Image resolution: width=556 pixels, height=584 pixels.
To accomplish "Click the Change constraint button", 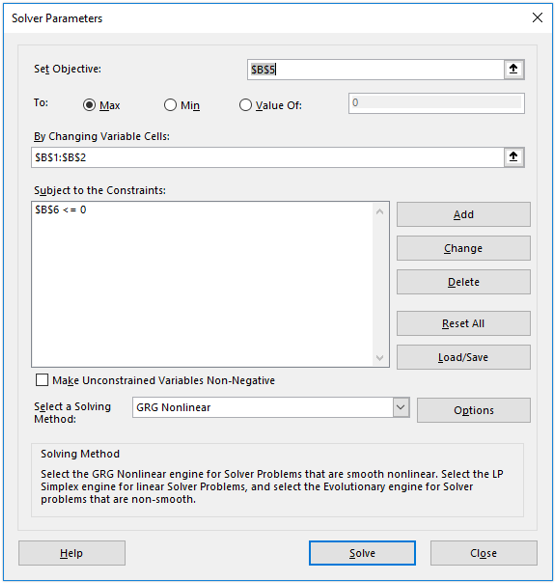I will click(x=464, y=248).
